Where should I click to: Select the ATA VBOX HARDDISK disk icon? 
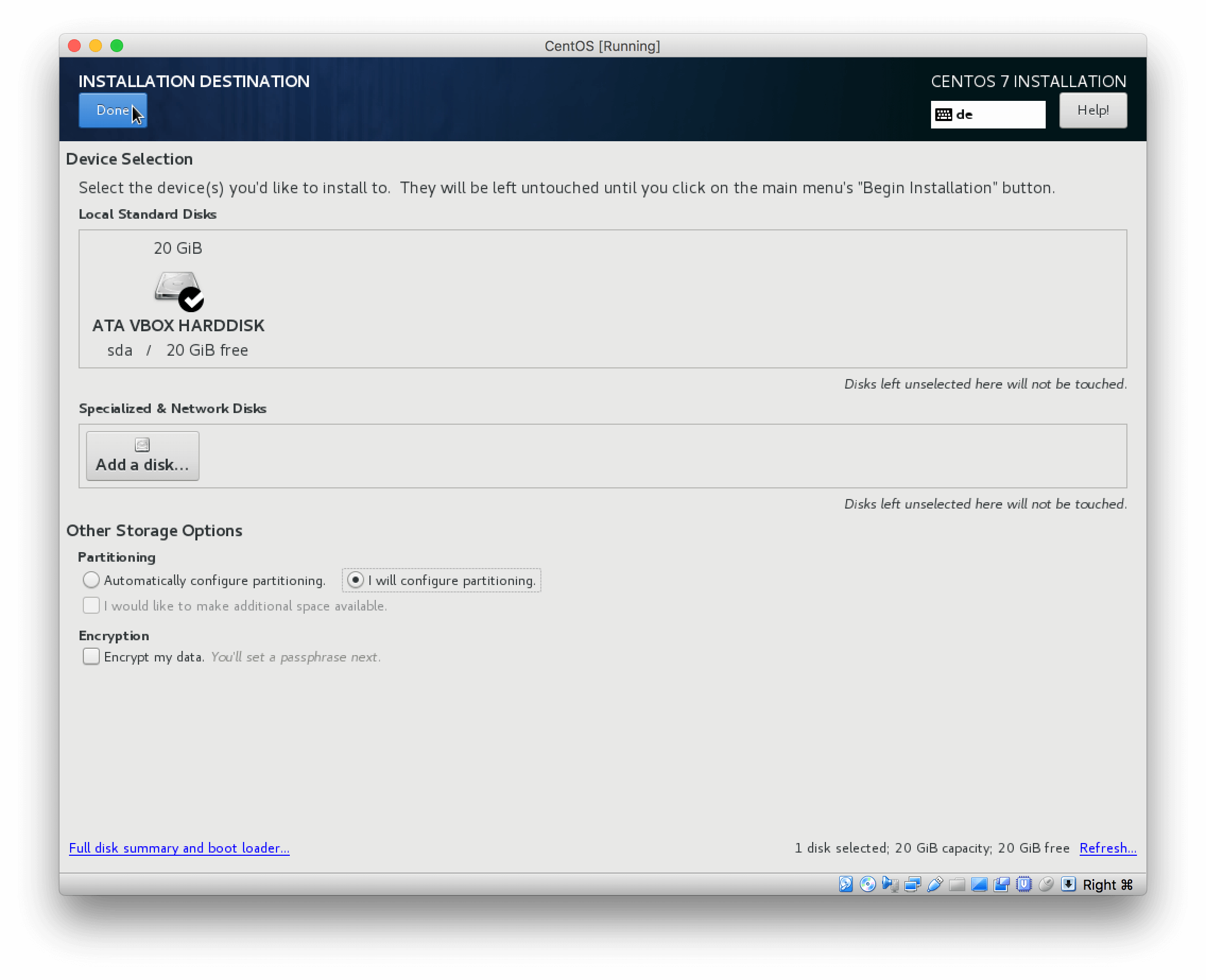click(179, 291)
